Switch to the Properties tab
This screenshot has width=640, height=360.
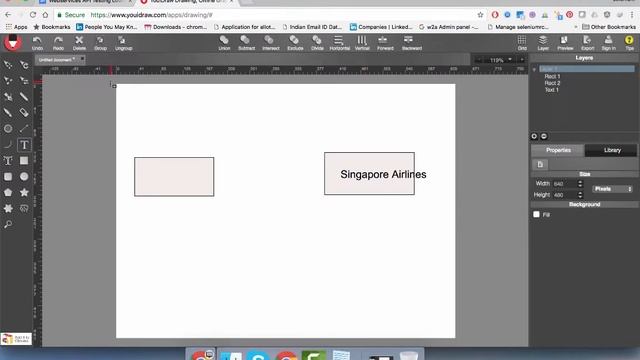click(x=558, y=150)
